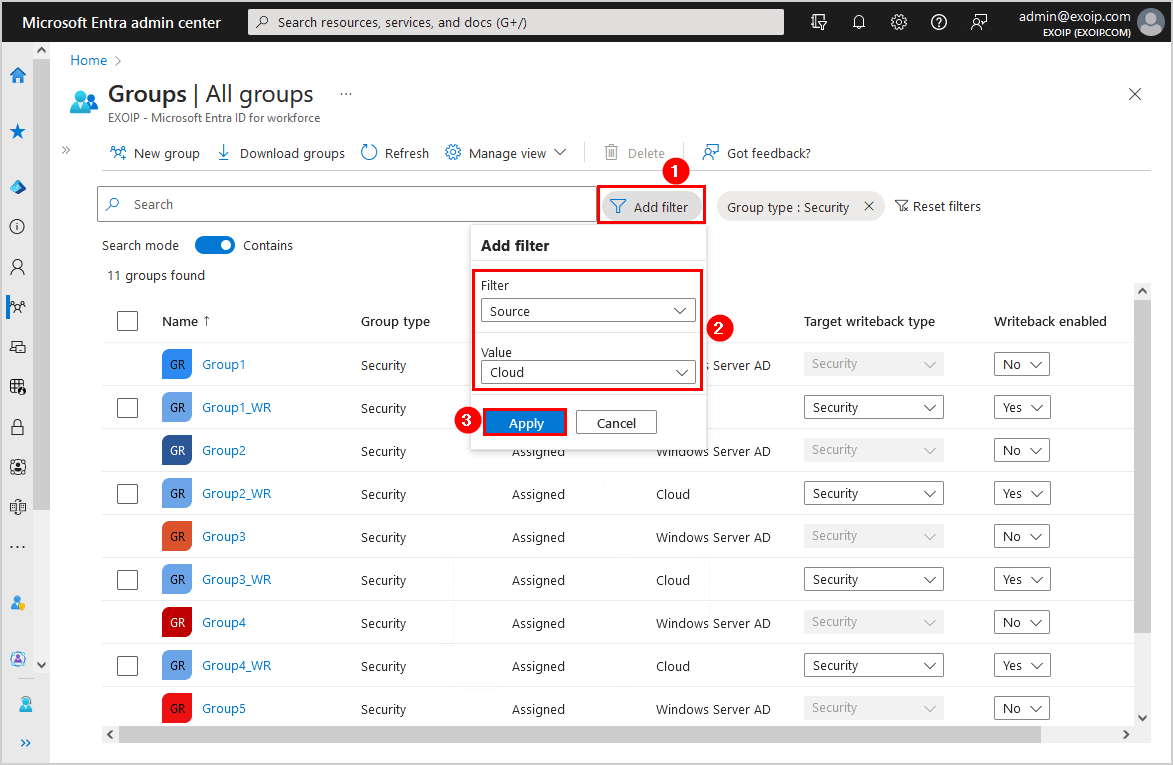
Task: Toggle the Search mode Contains switch
Action: pos(214,245)
